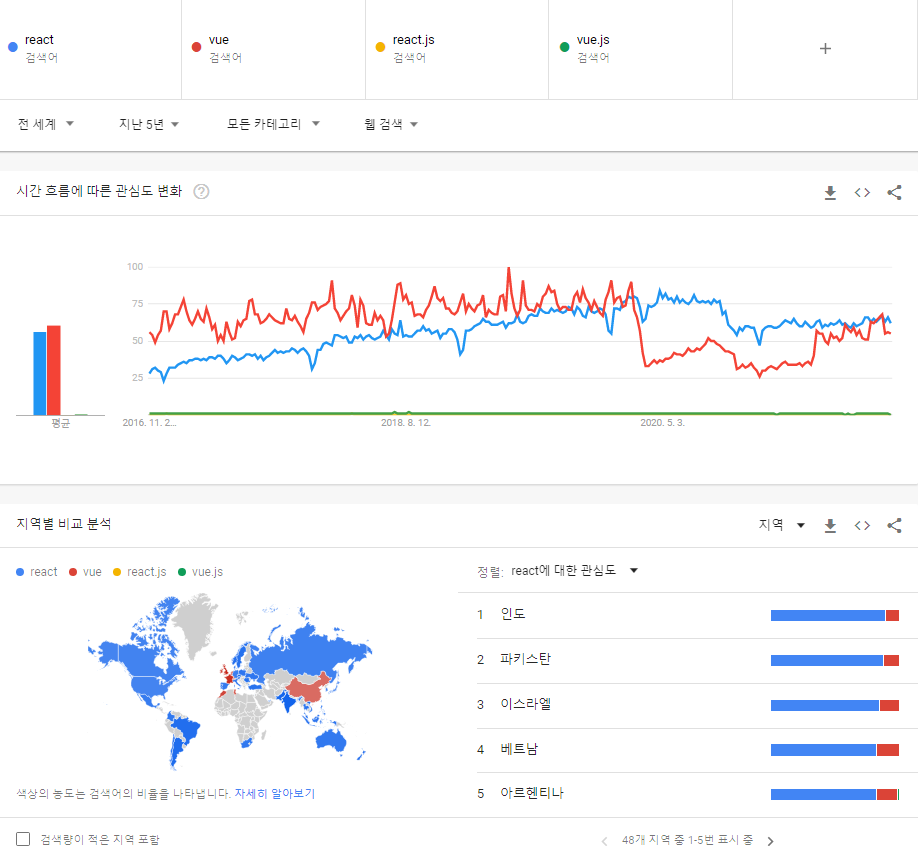Open help tooltip next to 시간 흐름에 따른 관심도 변화
918x846 pixels.
coord(201,191)
